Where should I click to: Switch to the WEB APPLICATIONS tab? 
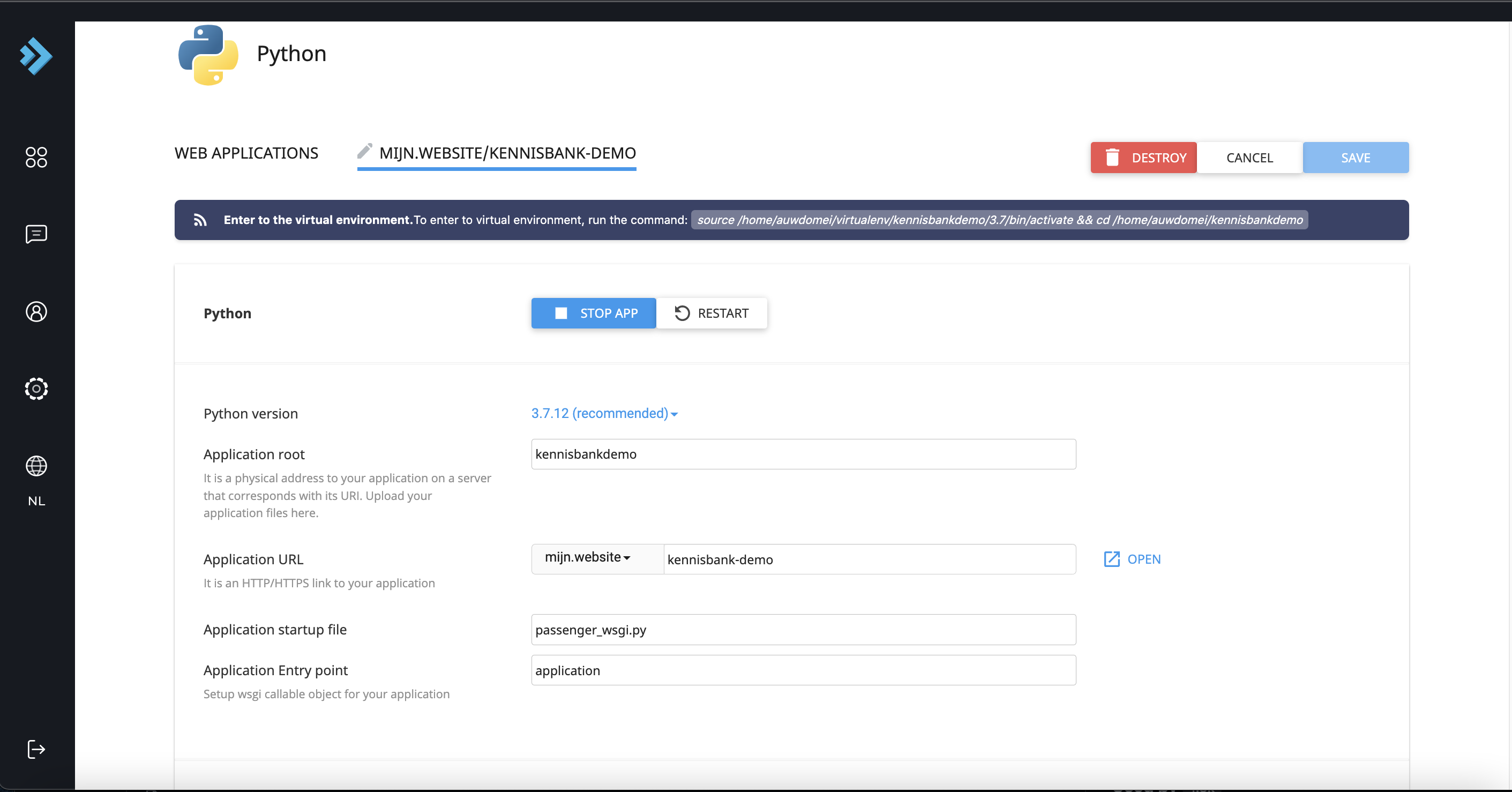click(x=246, y=153)
